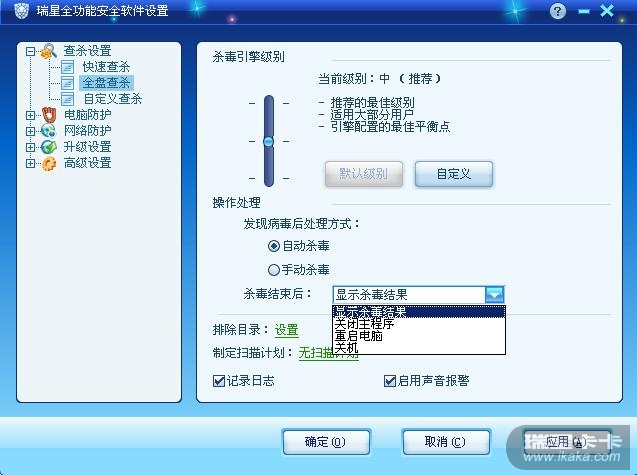Open the 杀毒结束后 dropdown arrow

click(494, 294)
